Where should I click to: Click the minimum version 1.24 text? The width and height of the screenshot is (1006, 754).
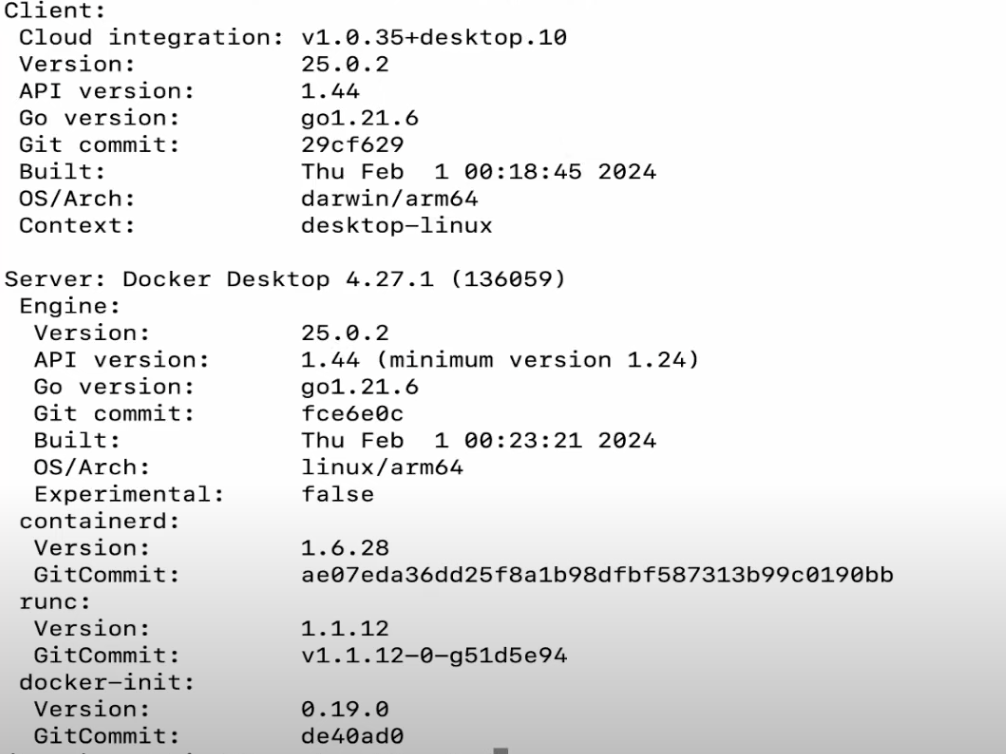point(543,360)
